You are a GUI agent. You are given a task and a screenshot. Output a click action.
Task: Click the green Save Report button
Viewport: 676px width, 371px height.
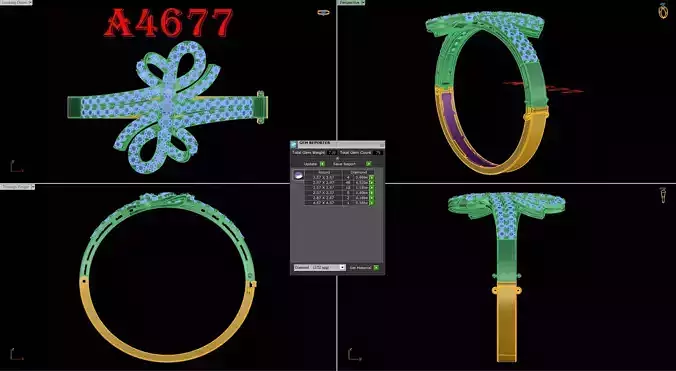pyautogui.click(x=369, y=164)
